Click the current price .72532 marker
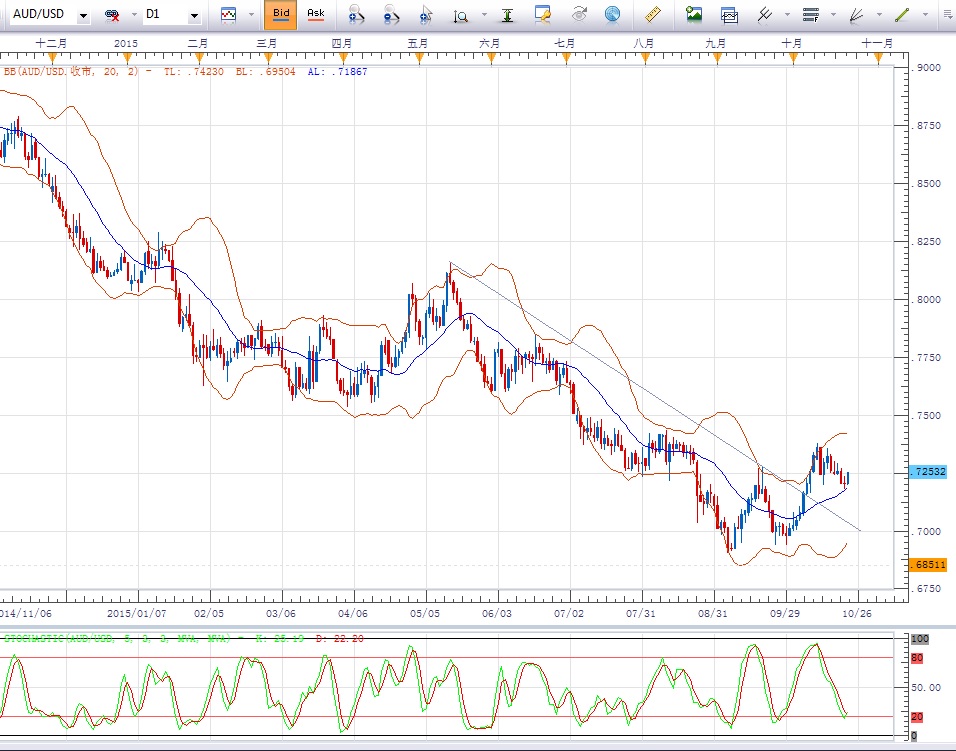 pos(930,471)
